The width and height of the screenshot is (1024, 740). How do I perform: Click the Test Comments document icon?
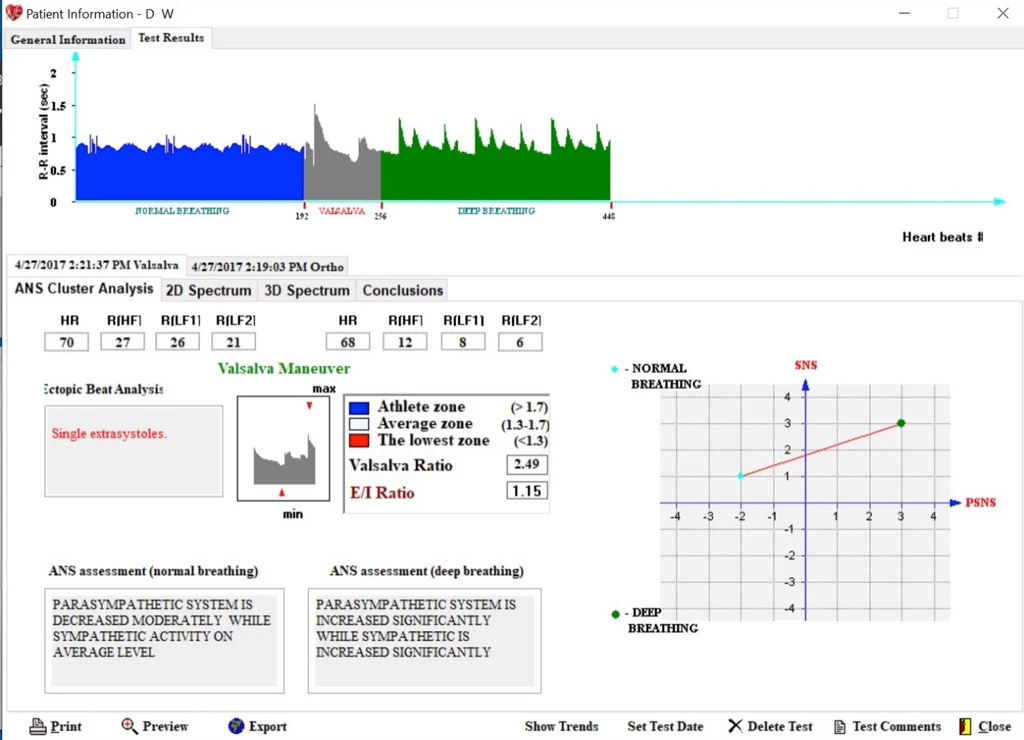pos(840,726)
